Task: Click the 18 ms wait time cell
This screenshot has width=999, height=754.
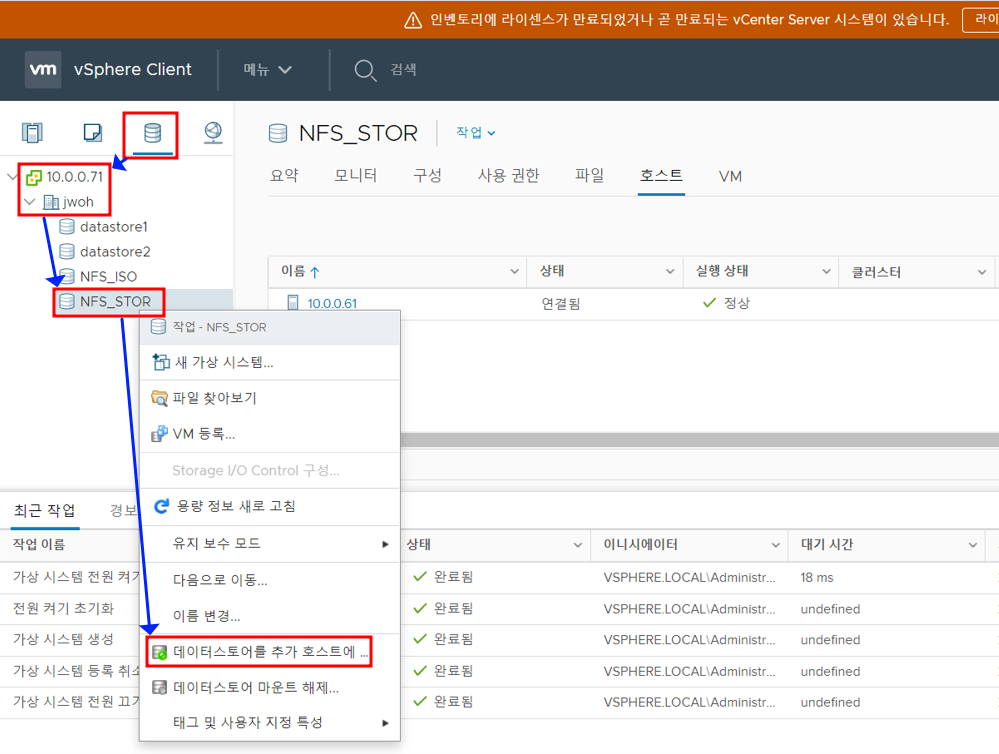Action: coord(817,577)
